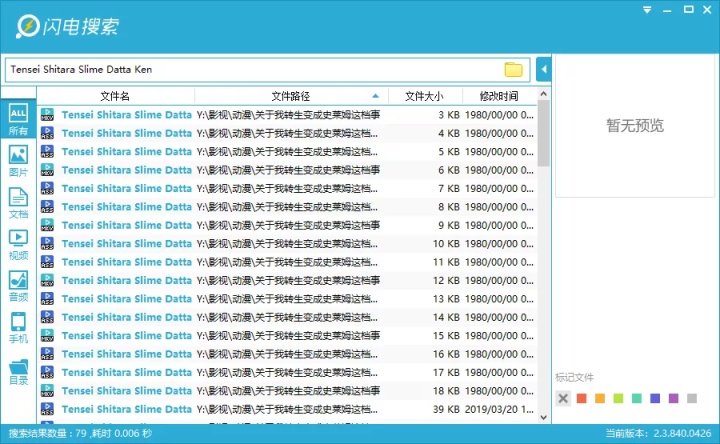
Task: Toggle the sort arrow in 文件路径 column
Action: (x=376, y=96)
